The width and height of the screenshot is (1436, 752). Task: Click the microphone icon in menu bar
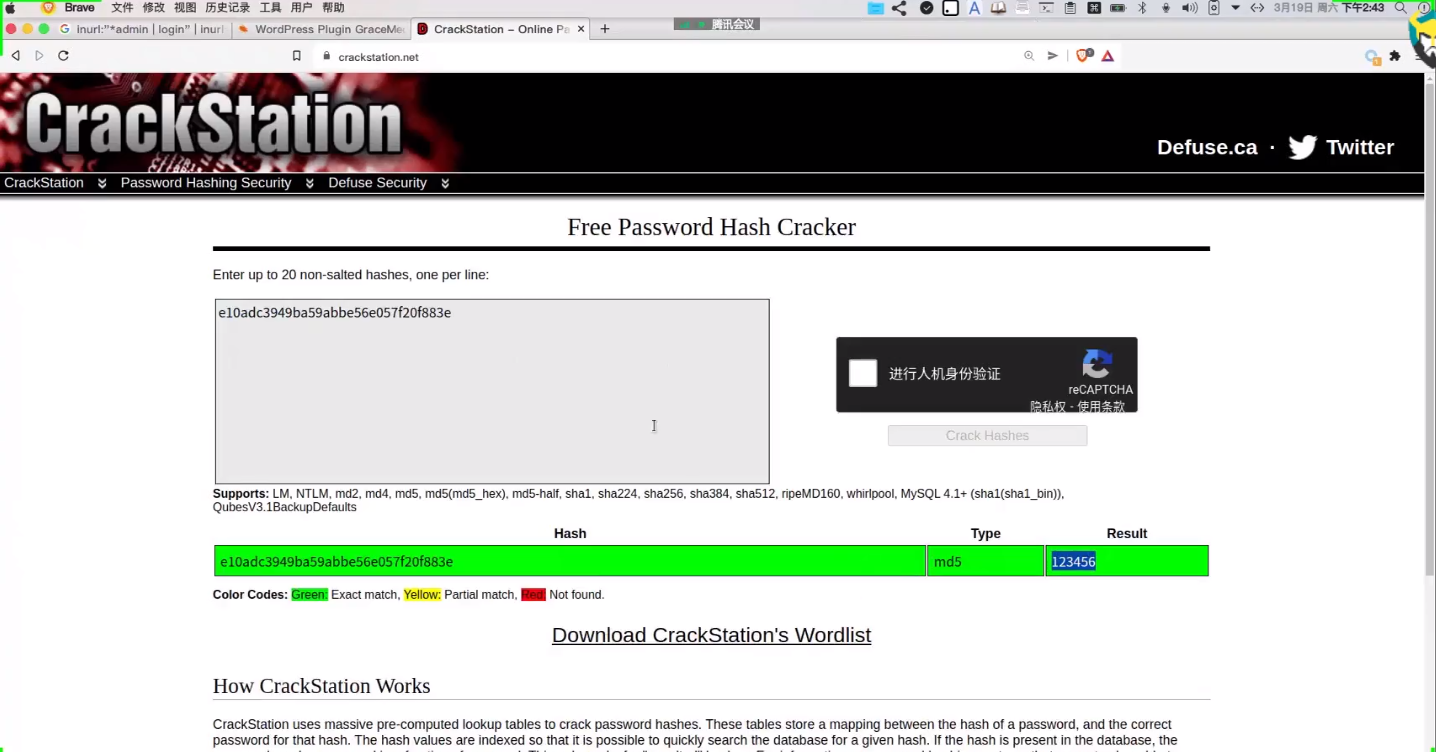[x=1166, y=8]
